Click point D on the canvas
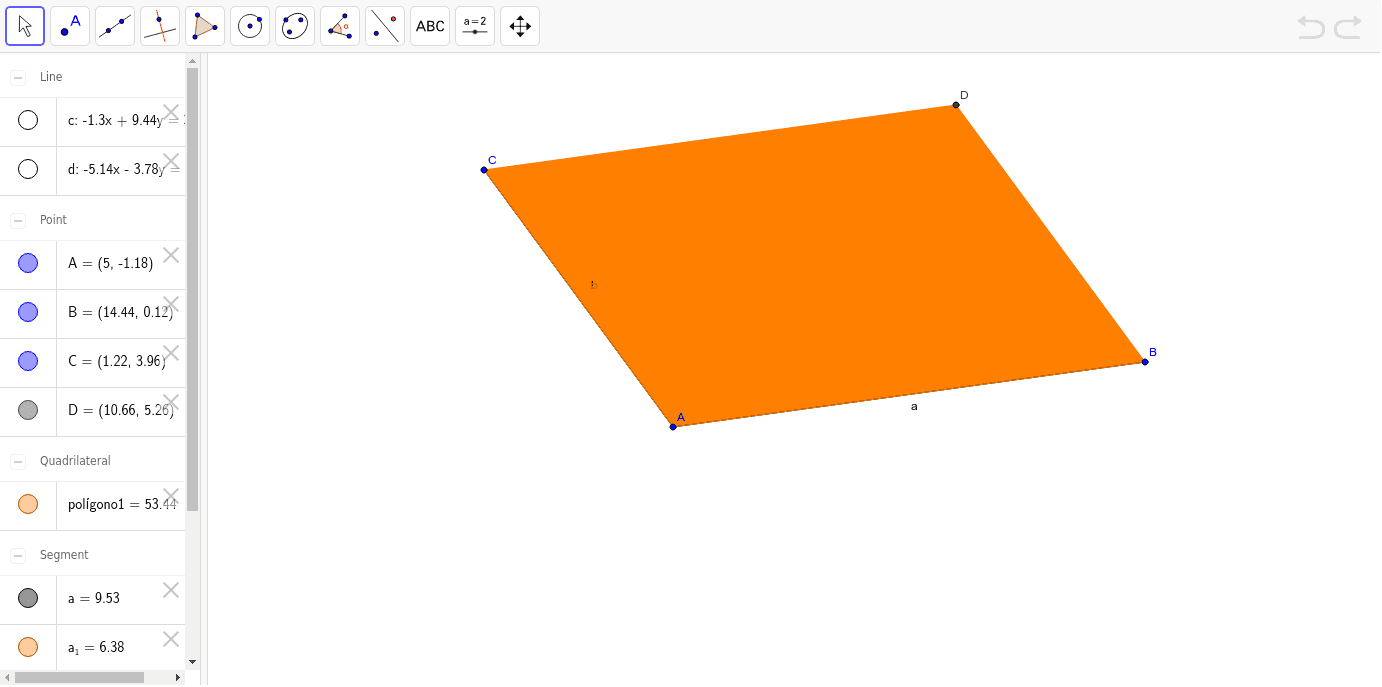The image size is (1382, 687). pos(956,105)
